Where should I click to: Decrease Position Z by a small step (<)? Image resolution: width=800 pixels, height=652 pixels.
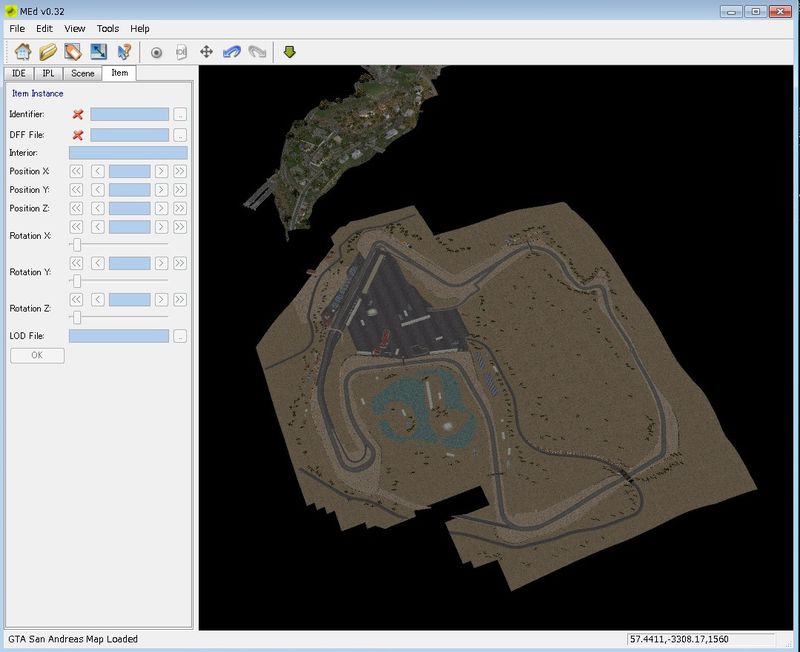coord(97,208)
